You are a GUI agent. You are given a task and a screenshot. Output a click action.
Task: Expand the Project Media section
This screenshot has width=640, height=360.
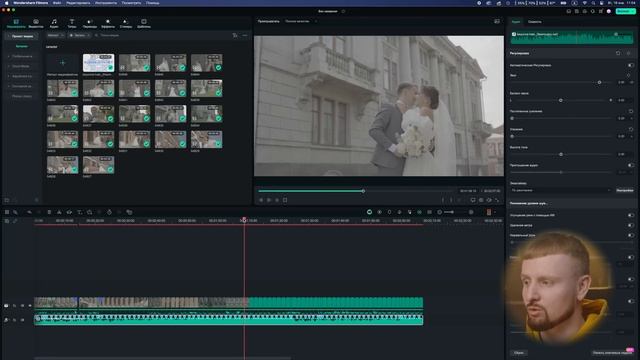point(22,36)
